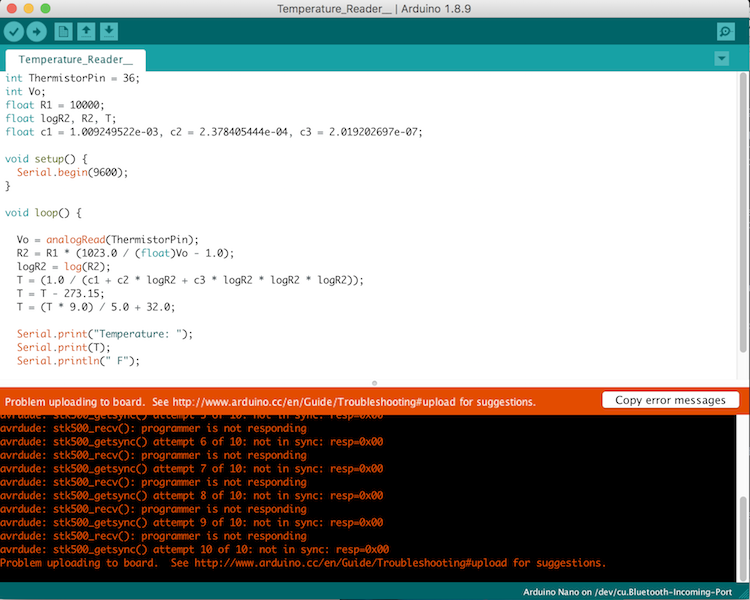Click the Steinhart equation line 'T = (1.0 / (c1 + ...'
750x600 pixels.
[190, 280]
